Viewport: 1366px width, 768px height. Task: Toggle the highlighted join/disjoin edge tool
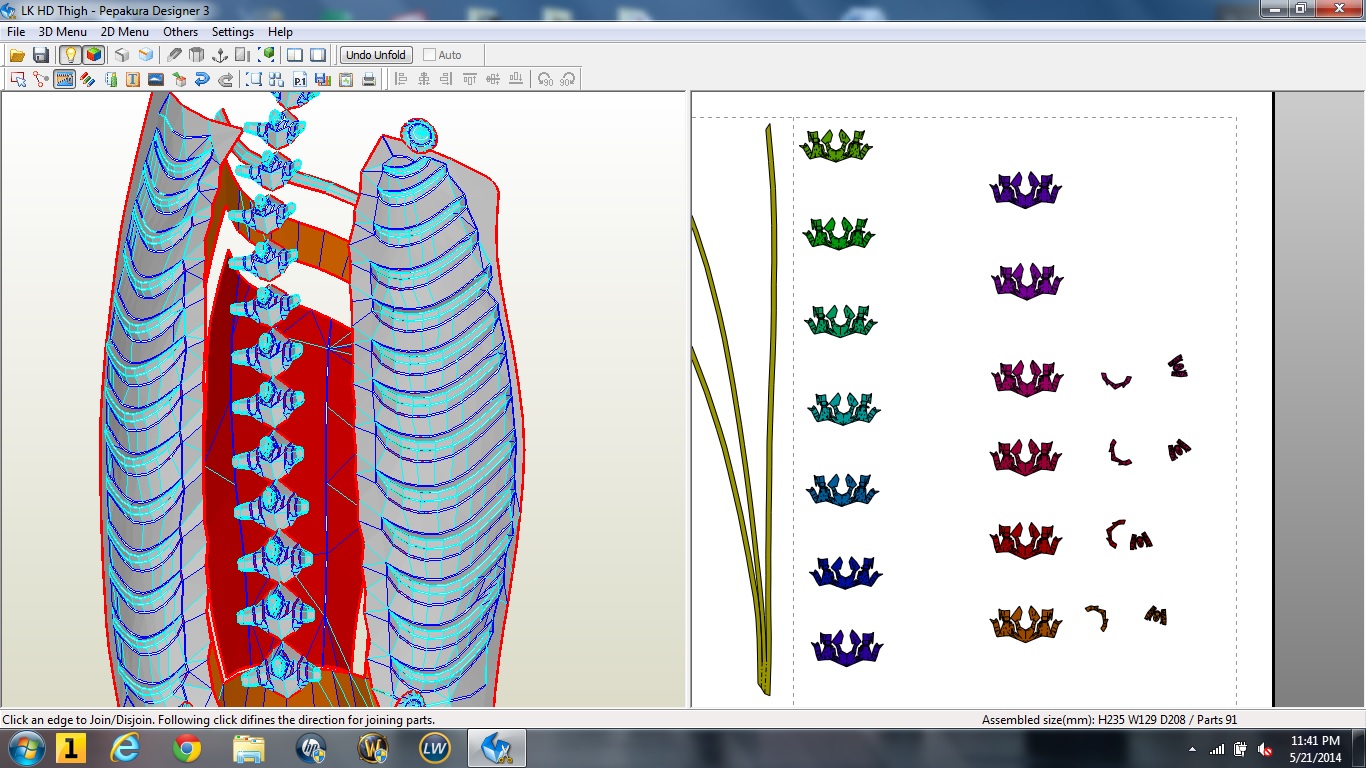(65, 79)
